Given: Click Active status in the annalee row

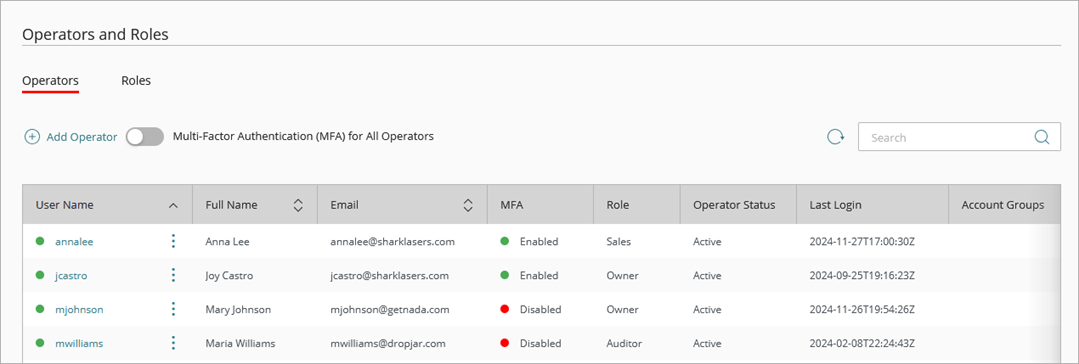Looking at the screenshot, I should (x=707, y=242).
